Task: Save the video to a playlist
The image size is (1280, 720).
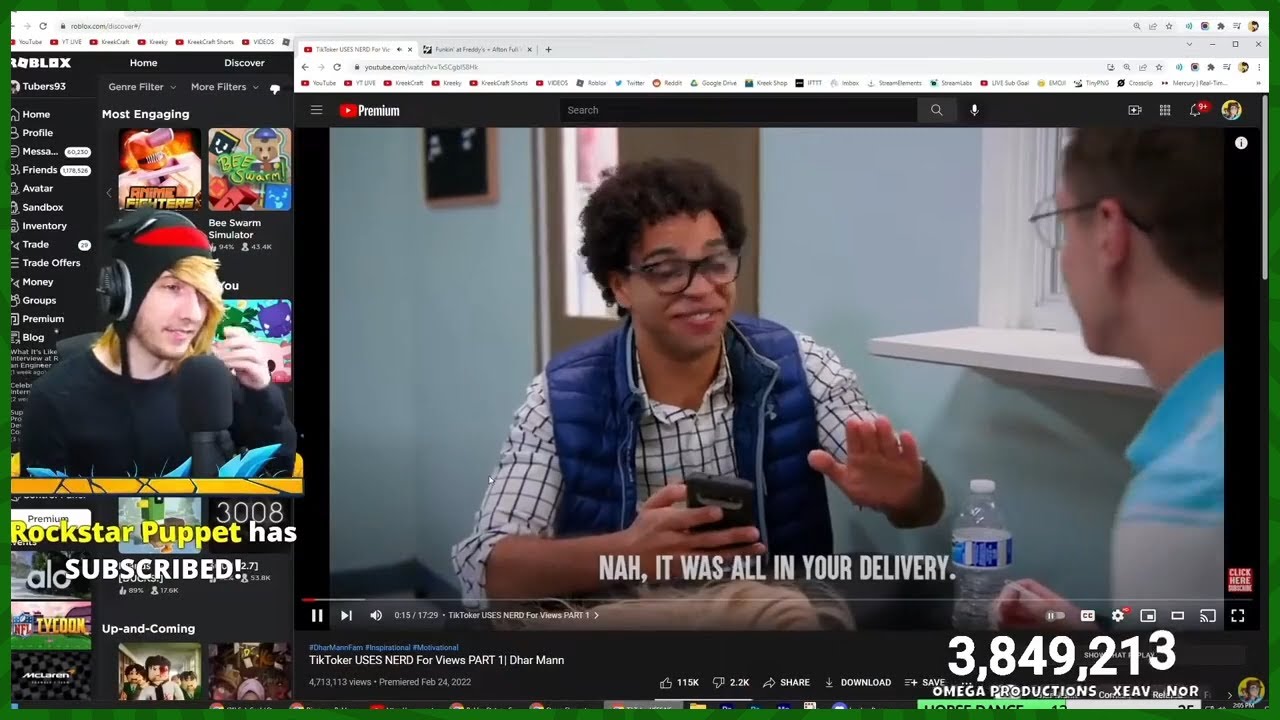Action: (924, 683)
